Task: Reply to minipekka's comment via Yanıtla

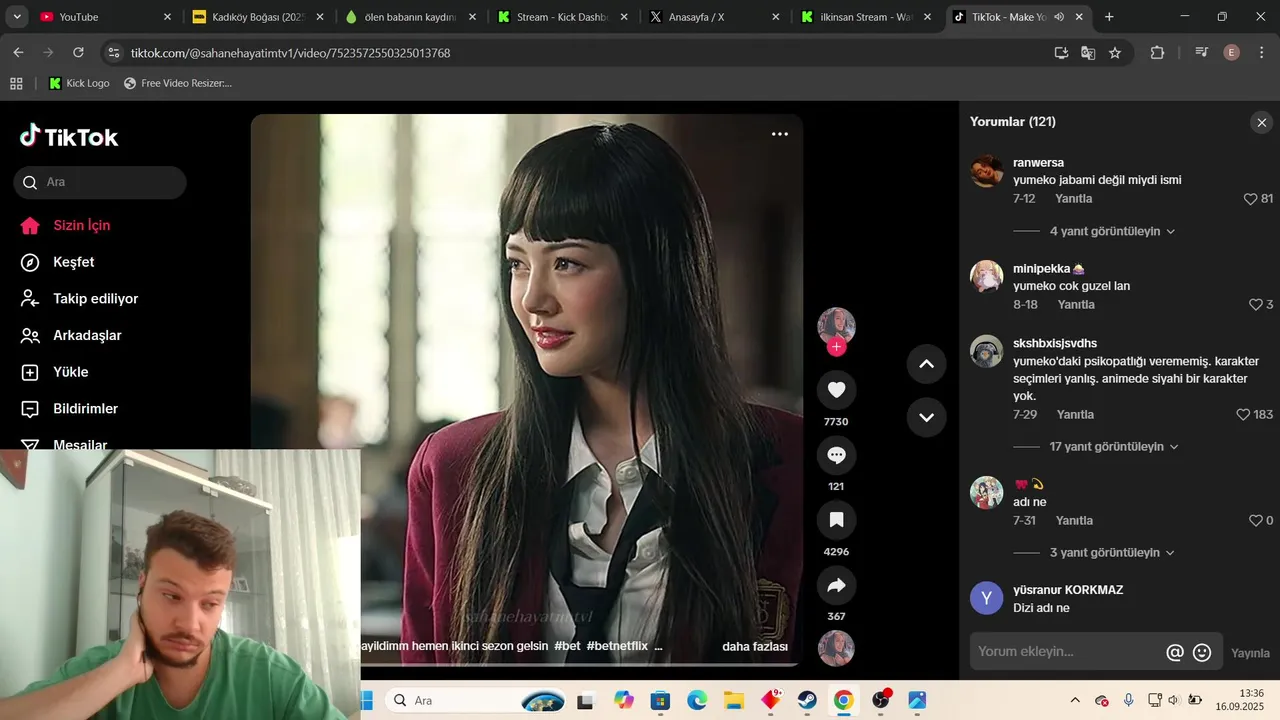Action: (1076, 305)
